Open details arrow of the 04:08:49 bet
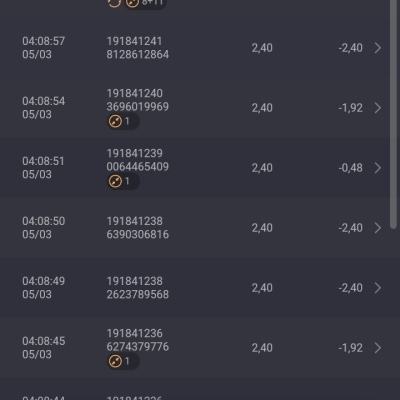The image size is (400, 400). click(x=378, y=288)
